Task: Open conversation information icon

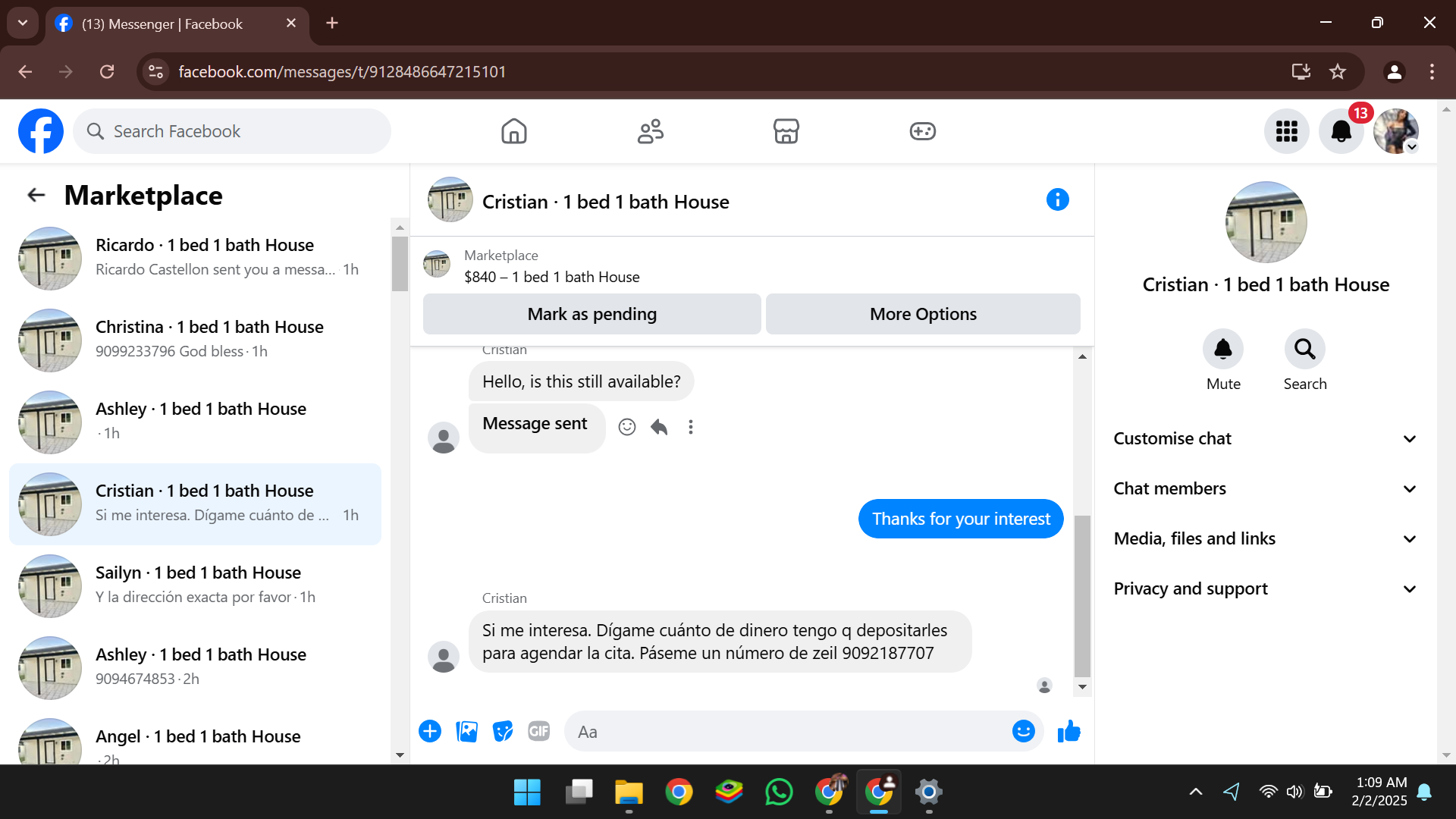Action: [x=1057, y=200]
